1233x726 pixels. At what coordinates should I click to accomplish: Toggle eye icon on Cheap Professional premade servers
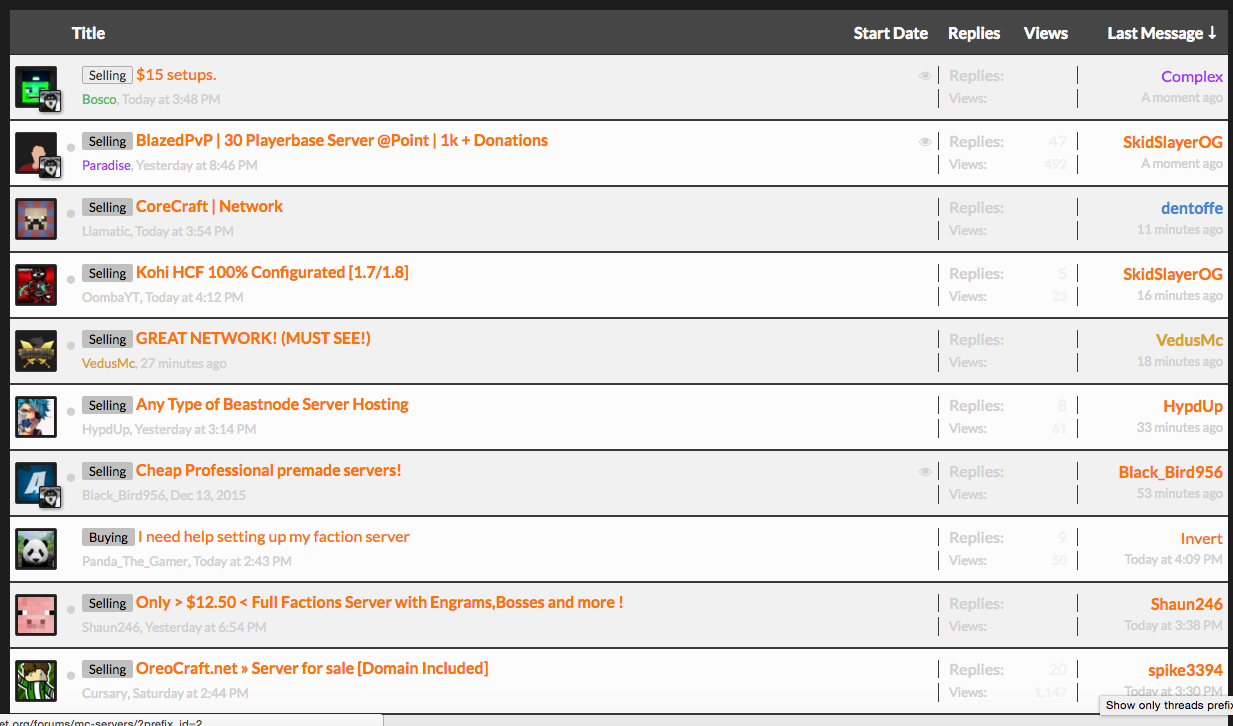(925, 472)
